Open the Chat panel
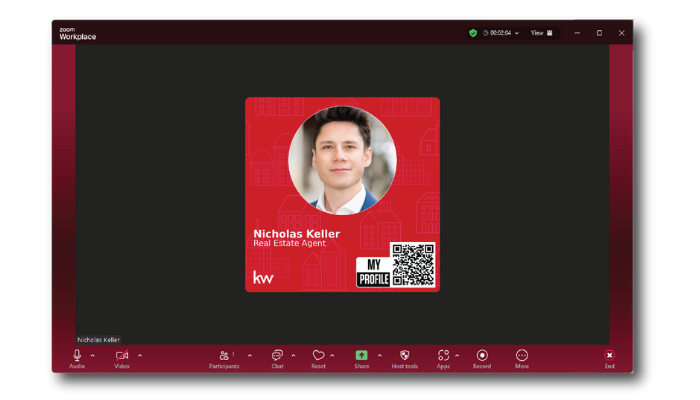The width and height of the screenshot is (700, 400). [277, 359]
